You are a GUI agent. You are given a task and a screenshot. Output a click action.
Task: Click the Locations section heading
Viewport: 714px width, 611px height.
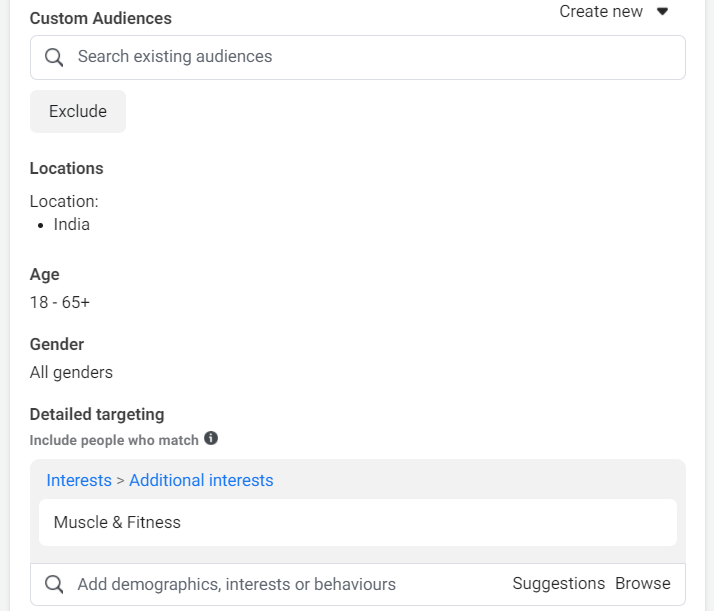66,168
